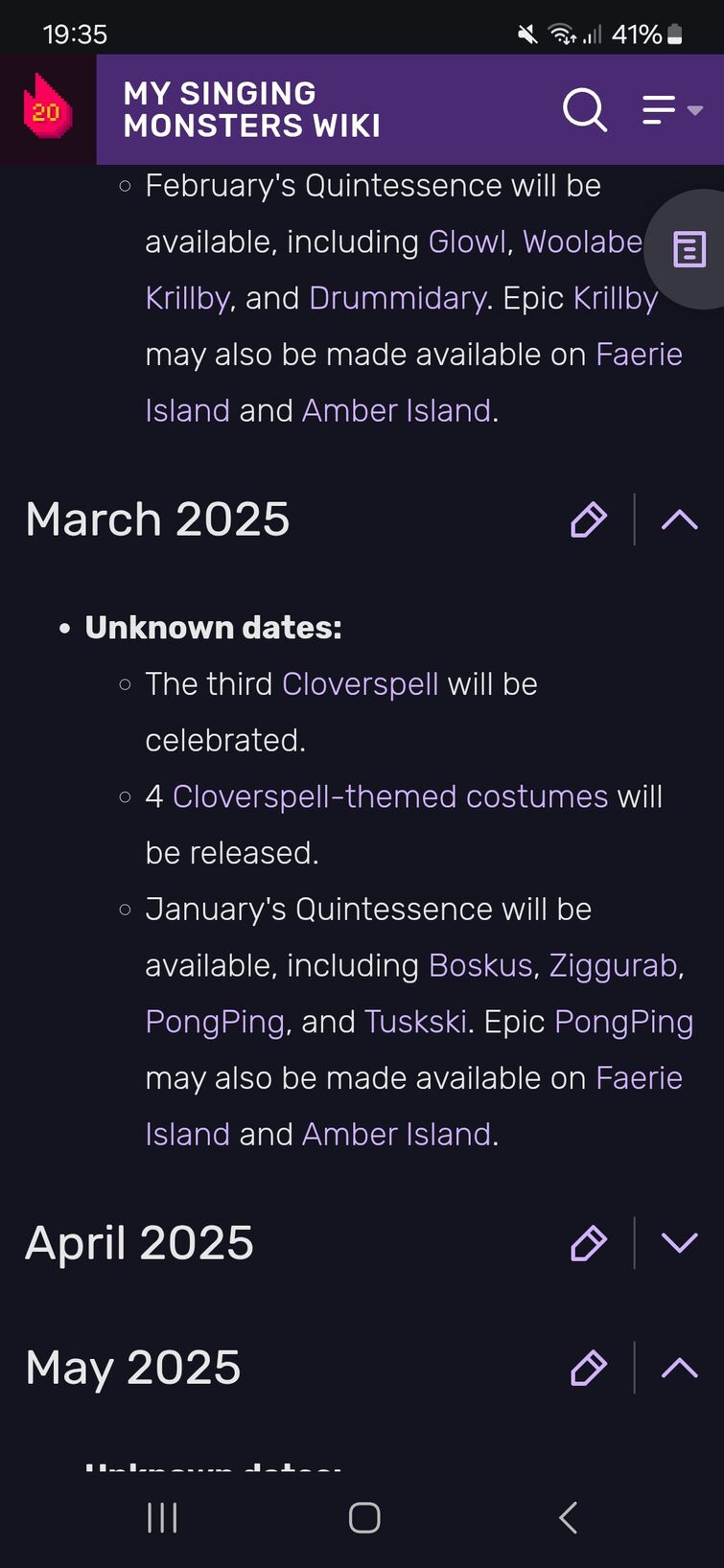Open the floating table of contents button
Screen dimensions: 724x1568
689,249
